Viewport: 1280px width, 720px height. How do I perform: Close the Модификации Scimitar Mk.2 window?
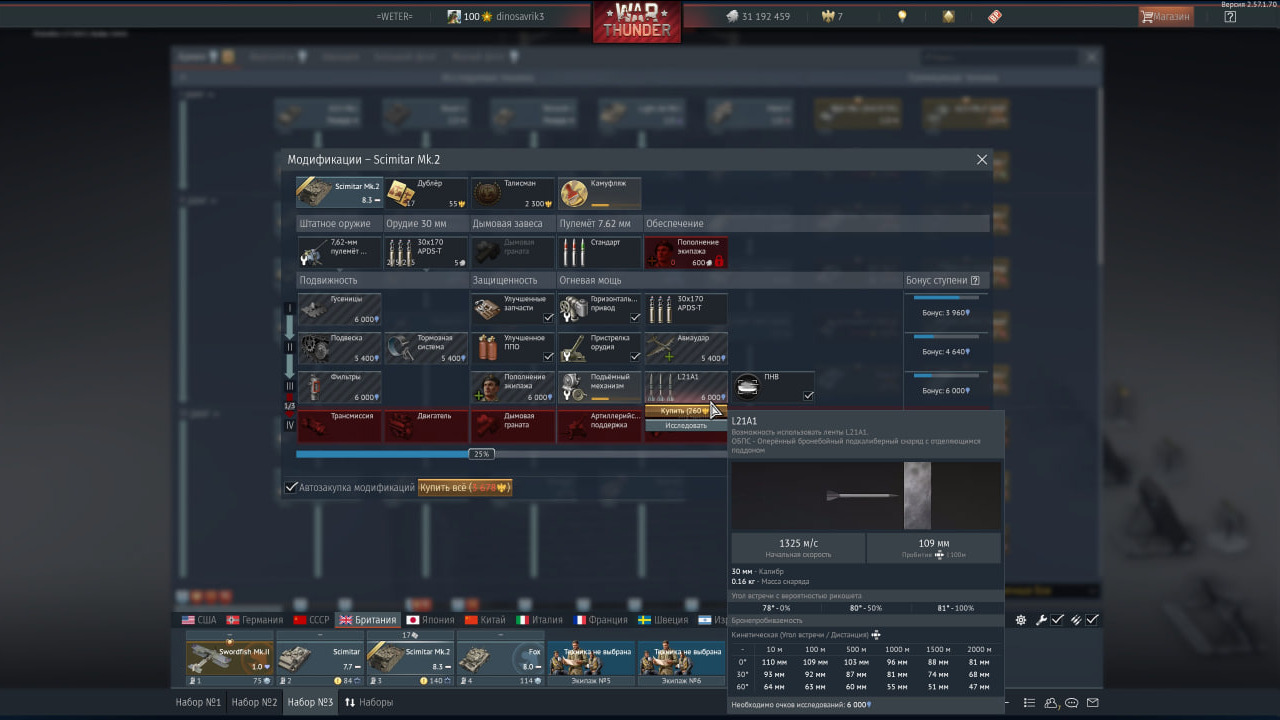tap(982, 160)
